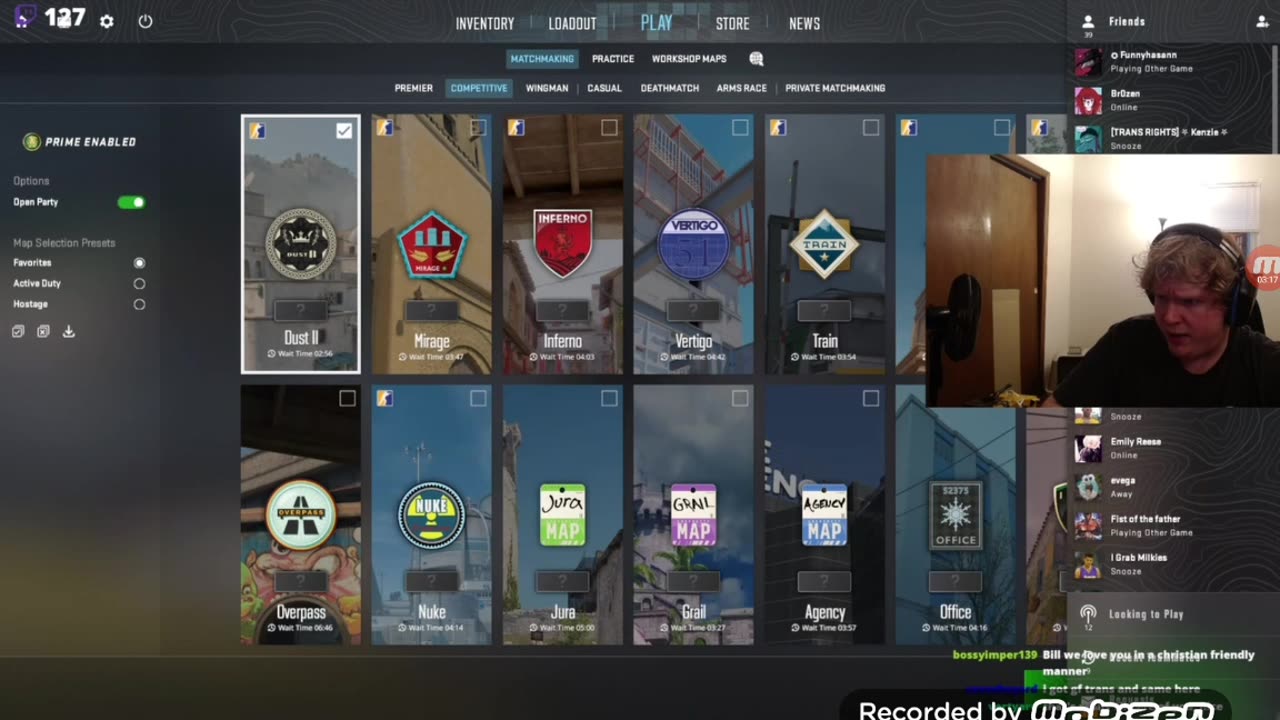Turn off the Open Party toggle
Screen dimensions: 1280x720
131,202
